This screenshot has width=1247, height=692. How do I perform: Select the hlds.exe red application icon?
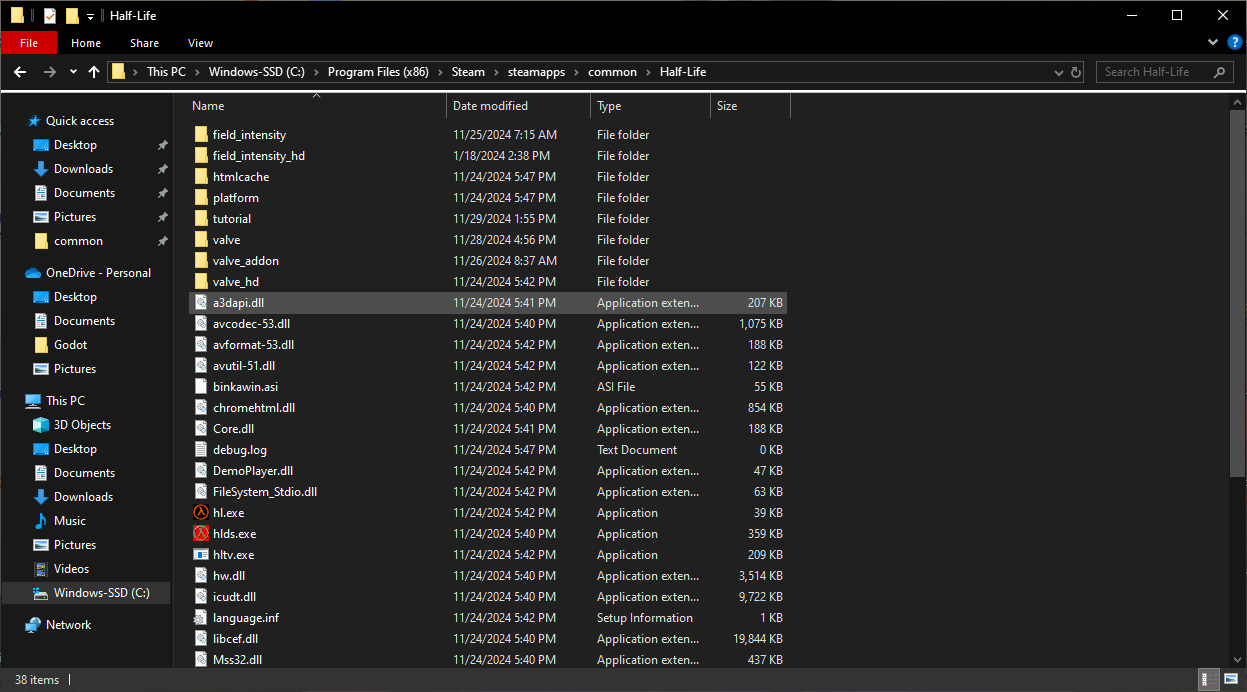pos(200,534)
